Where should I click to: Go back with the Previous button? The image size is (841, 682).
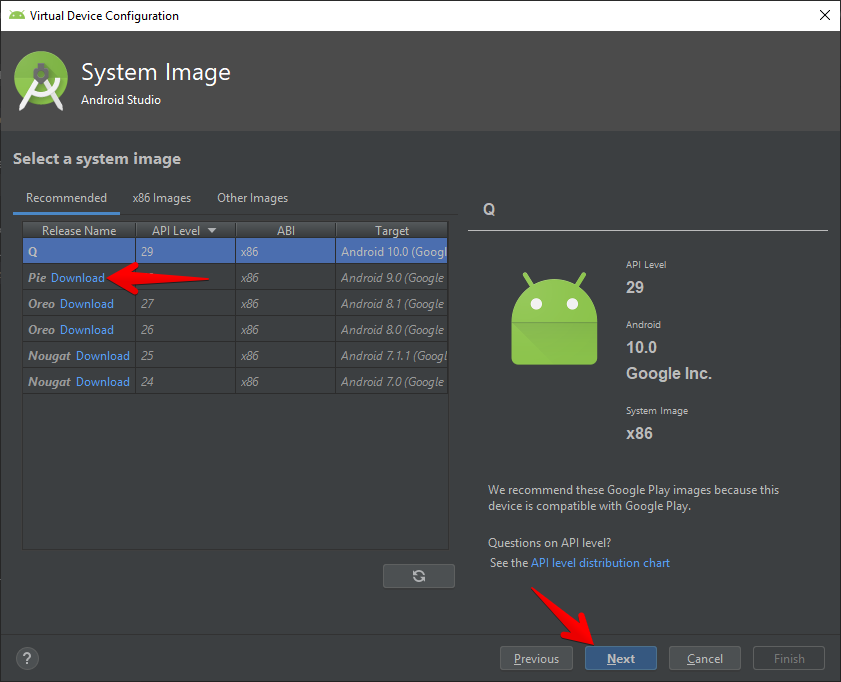[x=536, y=659]
